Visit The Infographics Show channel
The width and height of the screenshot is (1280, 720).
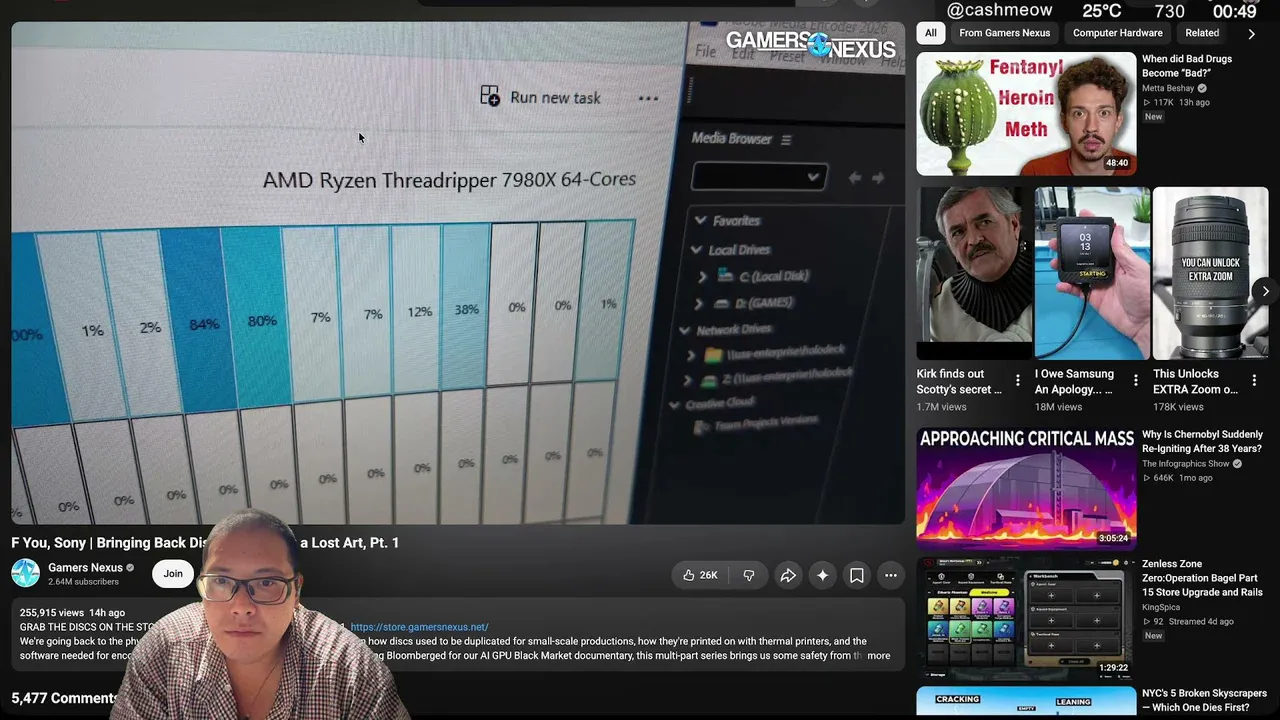[x=1186, y=464]
